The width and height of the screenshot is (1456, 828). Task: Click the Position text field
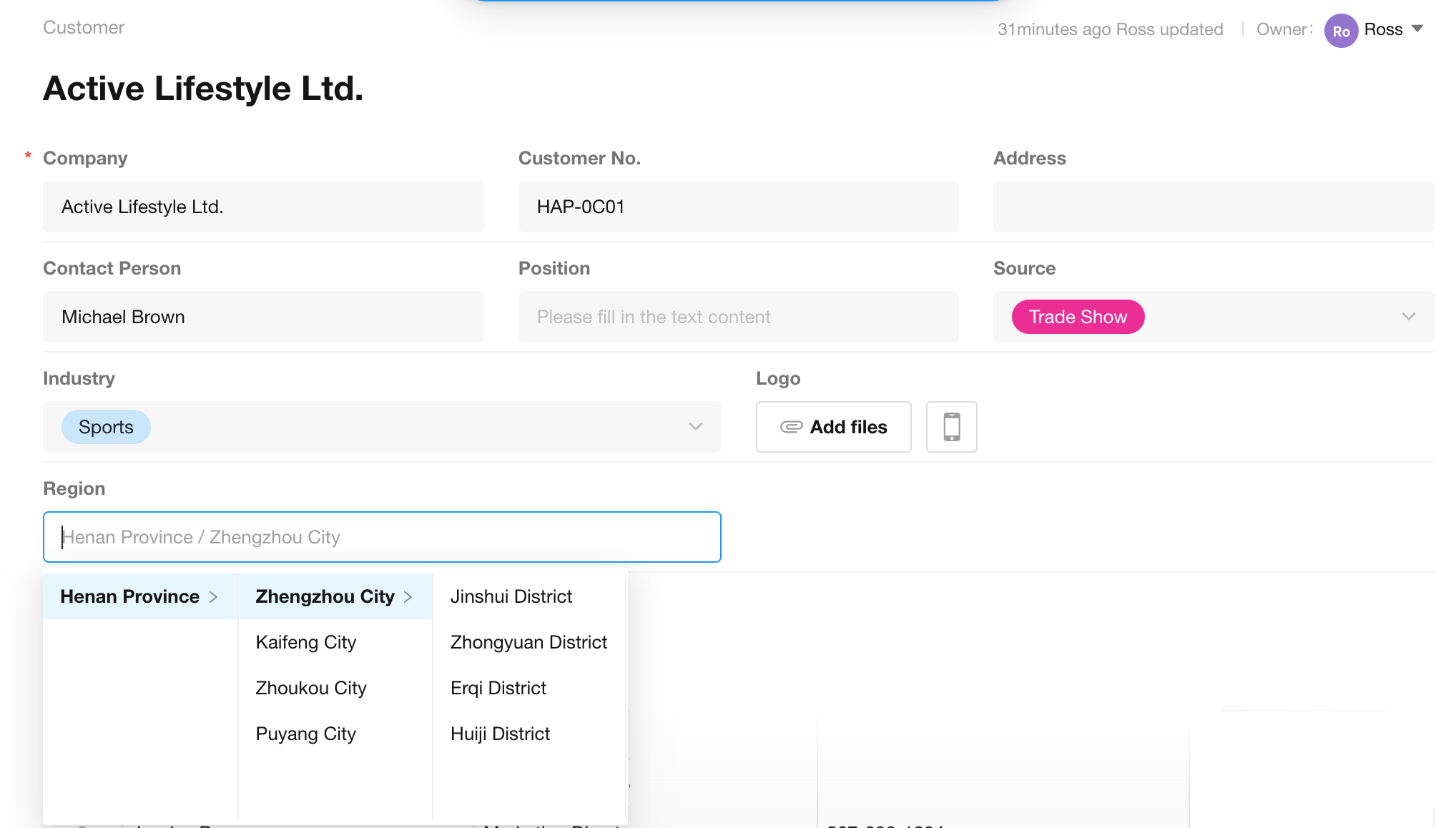click(x=738, y=317)
